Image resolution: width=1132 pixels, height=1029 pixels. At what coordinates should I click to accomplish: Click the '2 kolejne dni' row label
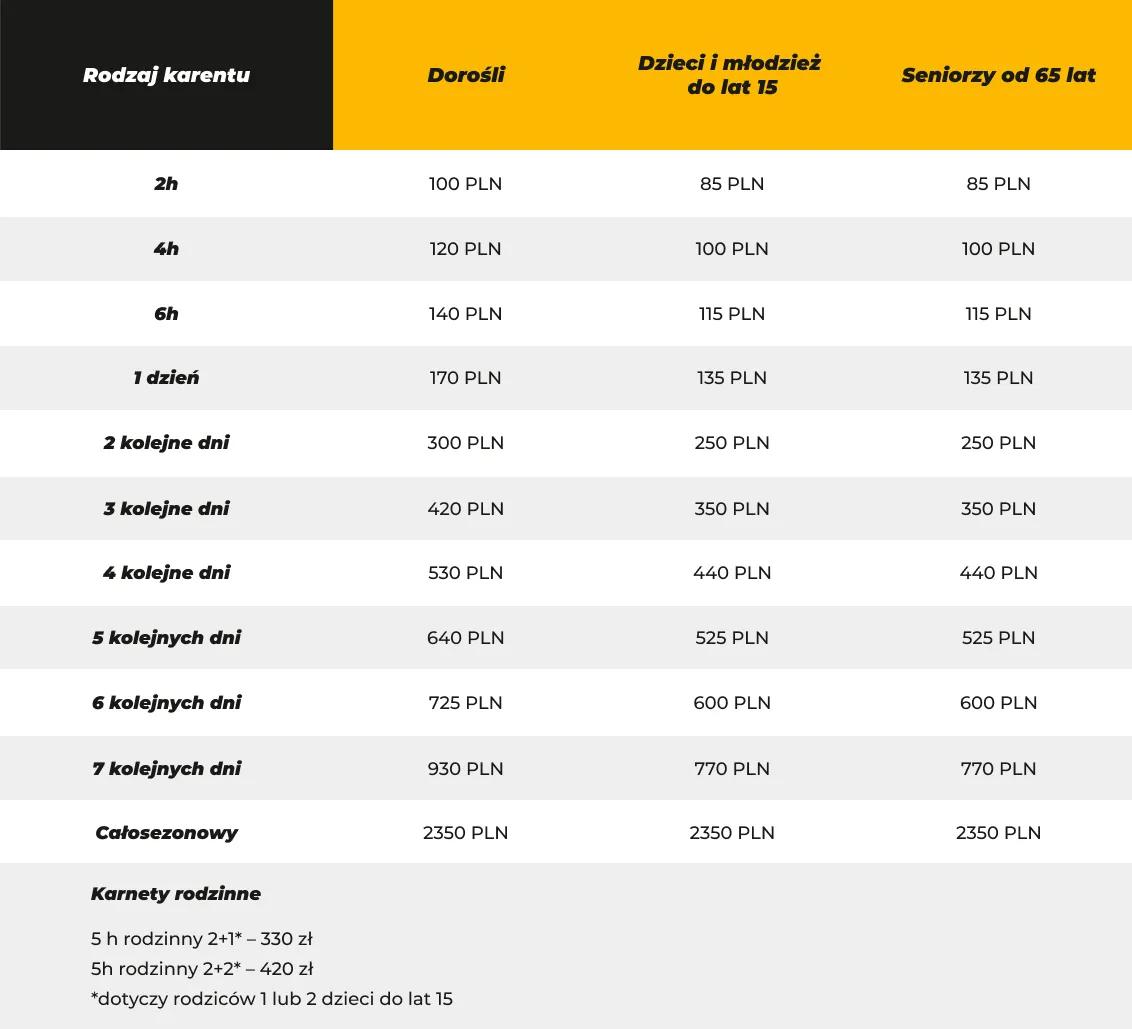(166, 443)
